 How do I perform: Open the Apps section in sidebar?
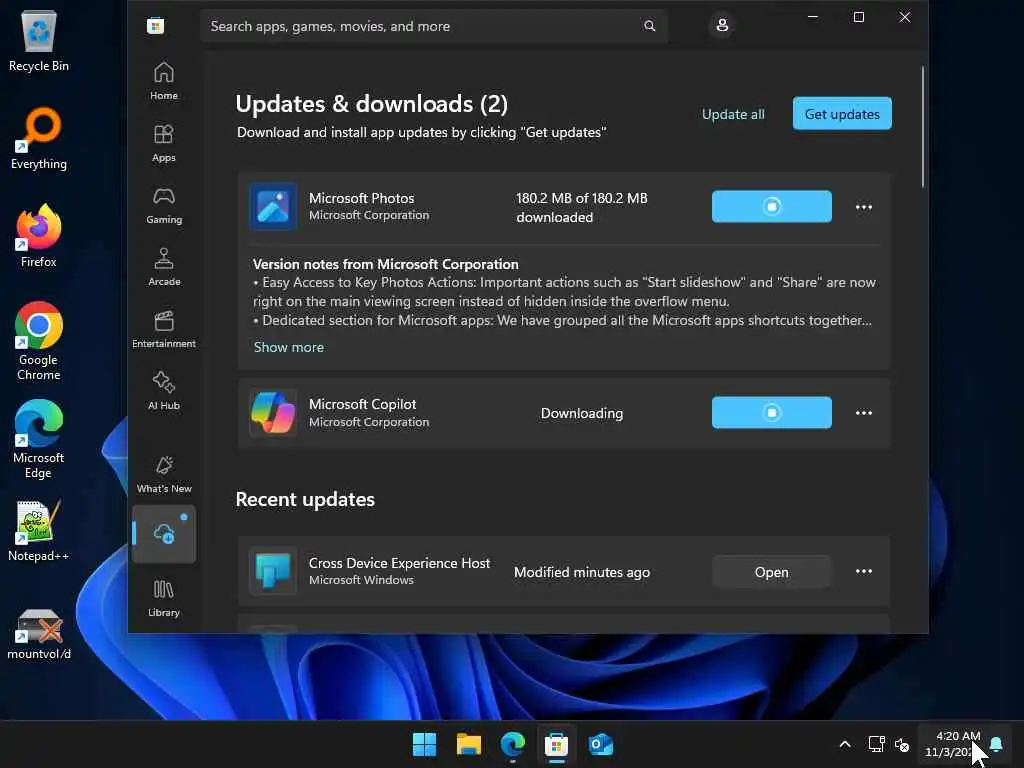click(x=163, y=144)
